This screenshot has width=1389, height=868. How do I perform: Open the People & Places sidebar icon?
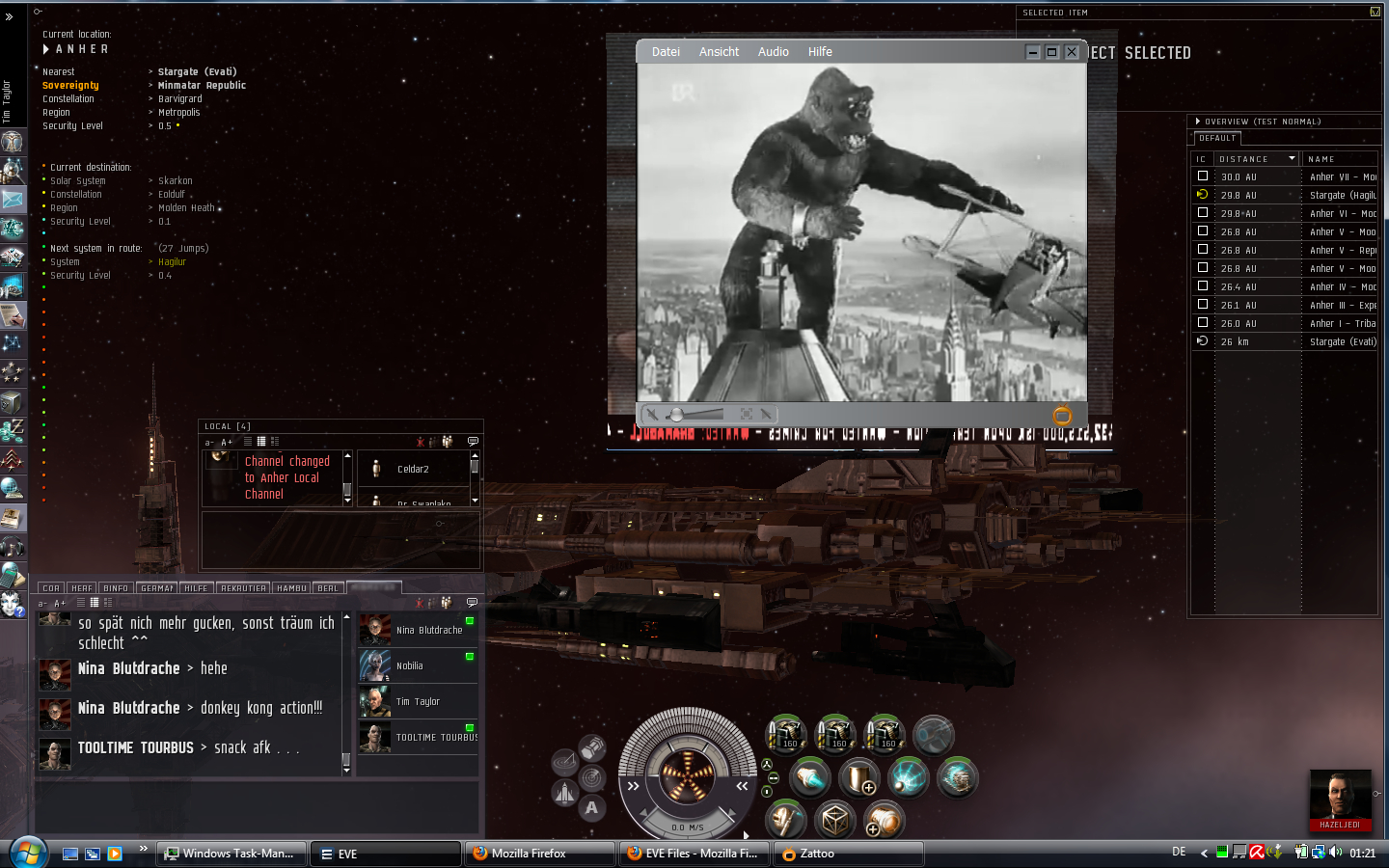(x=13, y=171)
